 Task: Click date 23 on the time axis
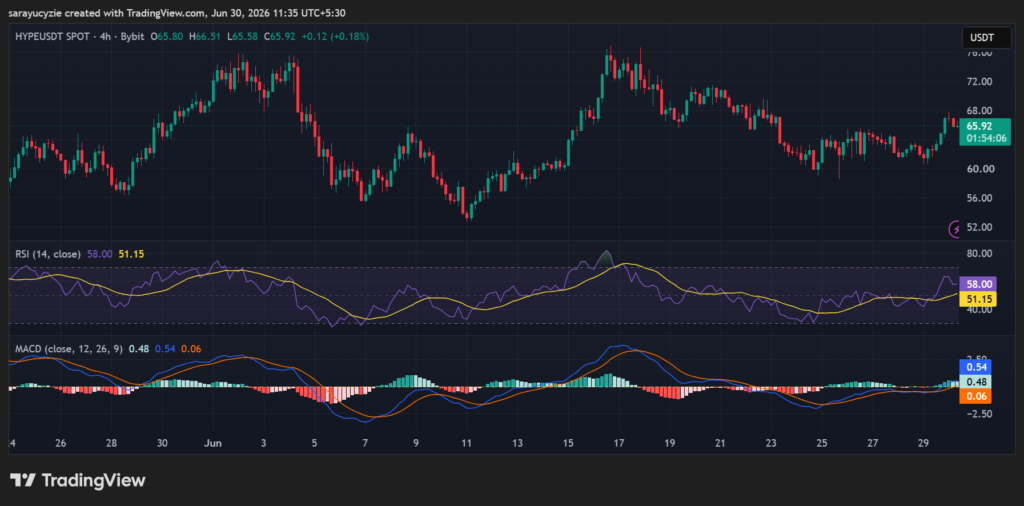pos(771,443)
